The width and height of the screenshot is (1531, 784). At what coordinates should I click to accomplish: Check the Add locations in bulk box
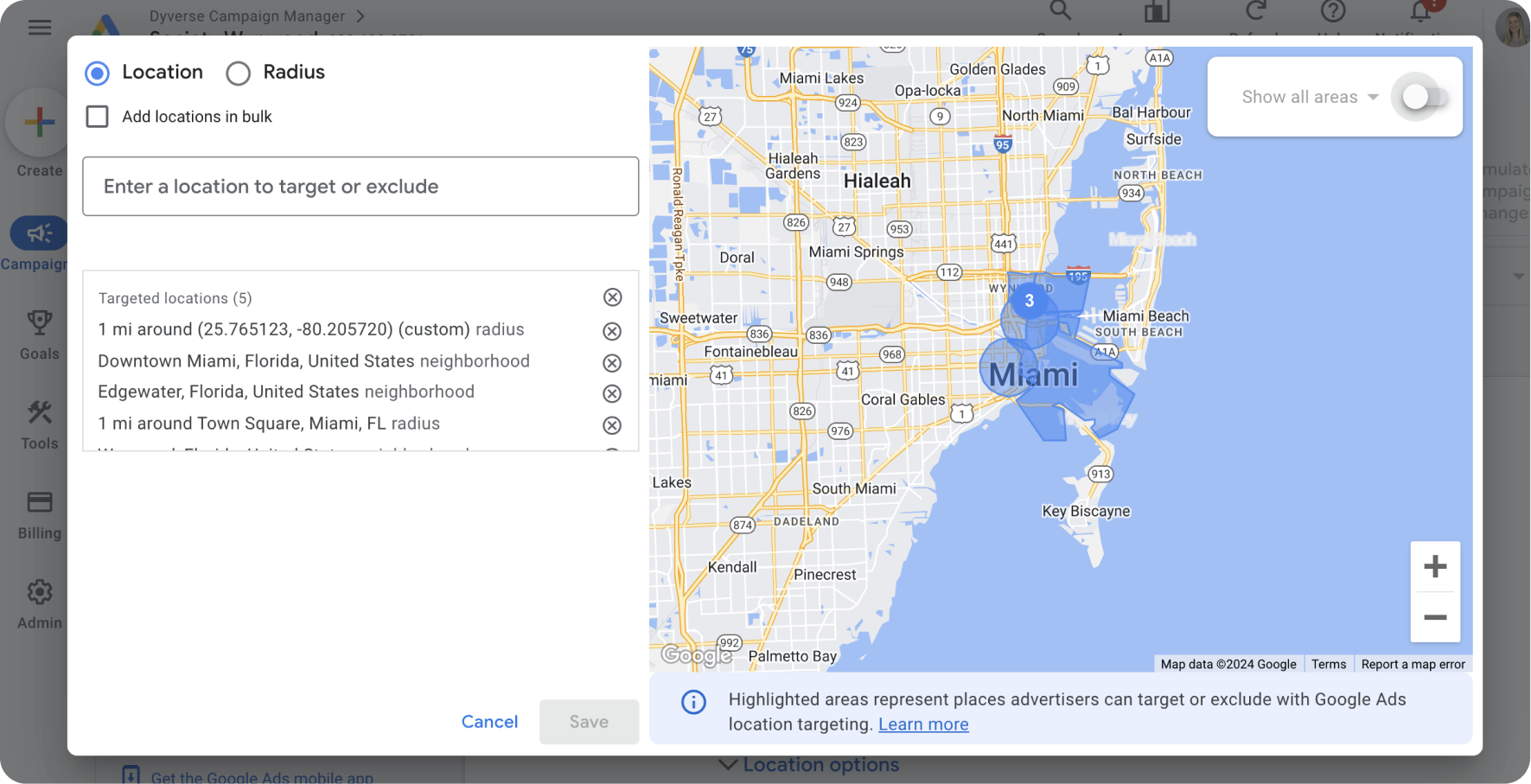[97, 116]
